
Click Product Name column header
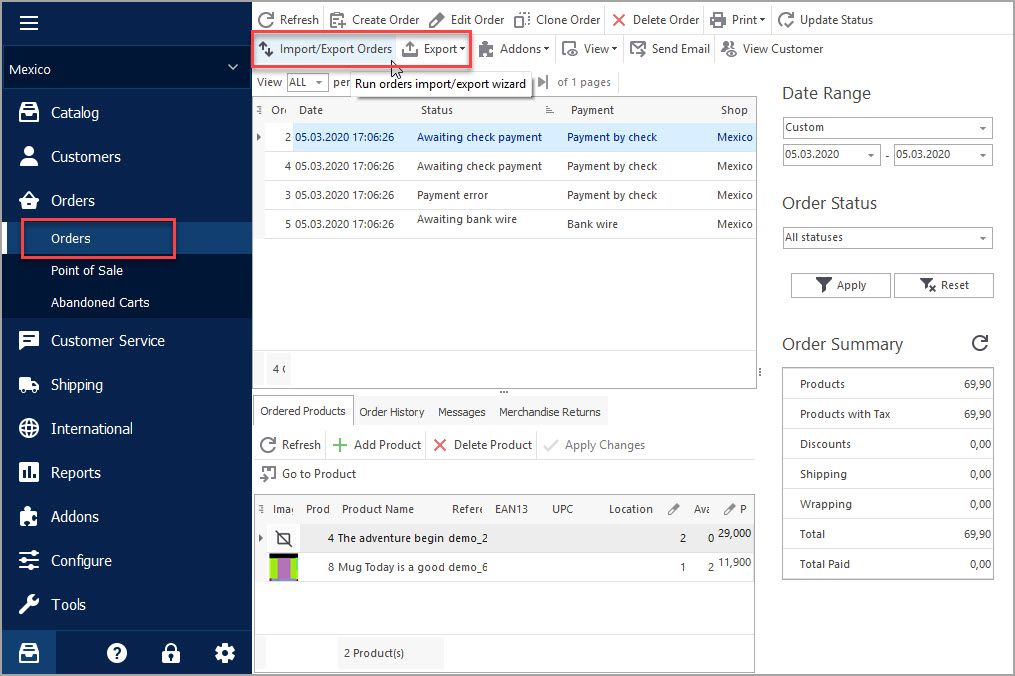tap(378, 509)
